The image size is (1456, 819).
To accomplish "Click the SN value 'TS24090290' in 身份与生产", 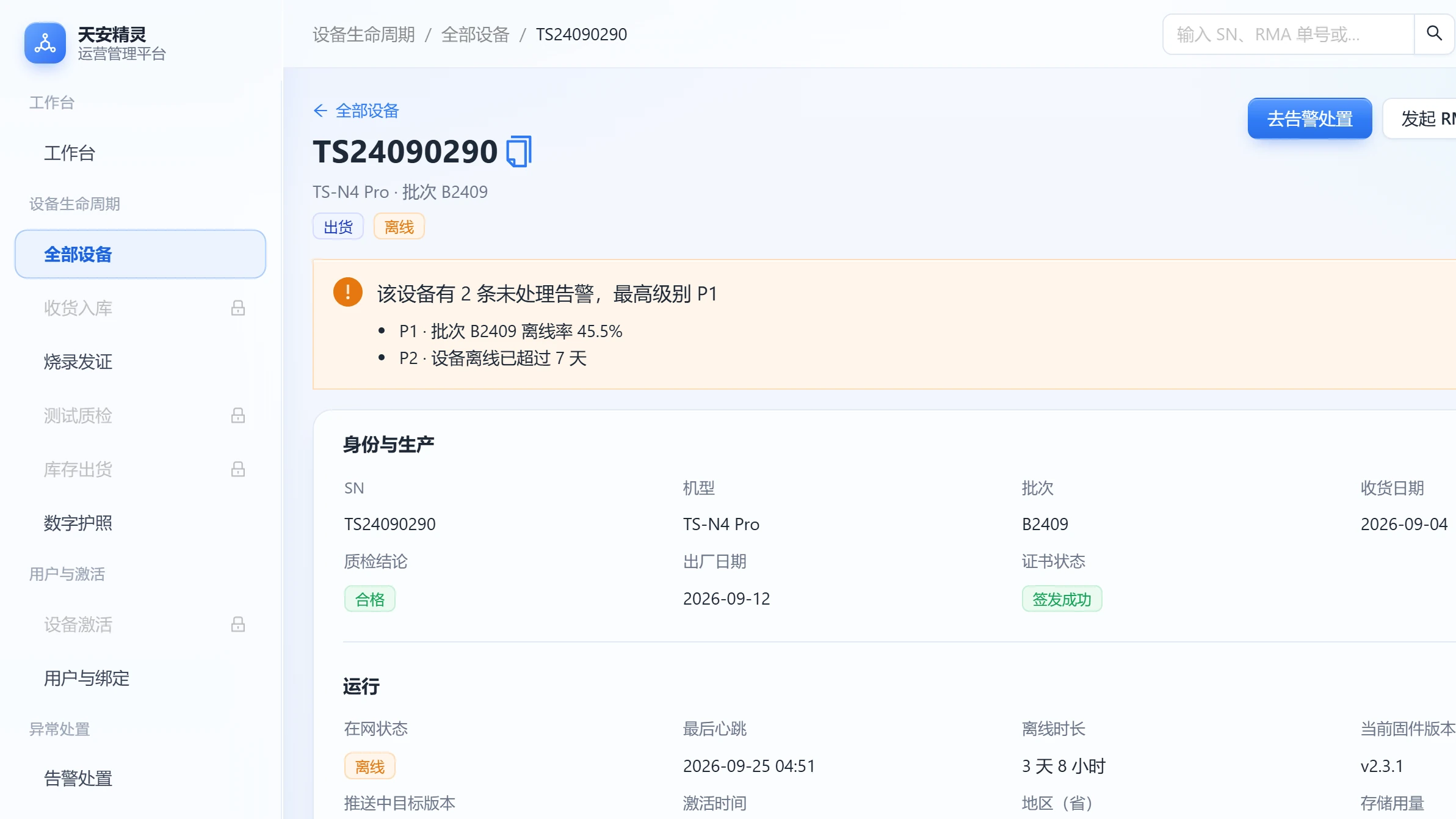I will (x=390, y=524).
